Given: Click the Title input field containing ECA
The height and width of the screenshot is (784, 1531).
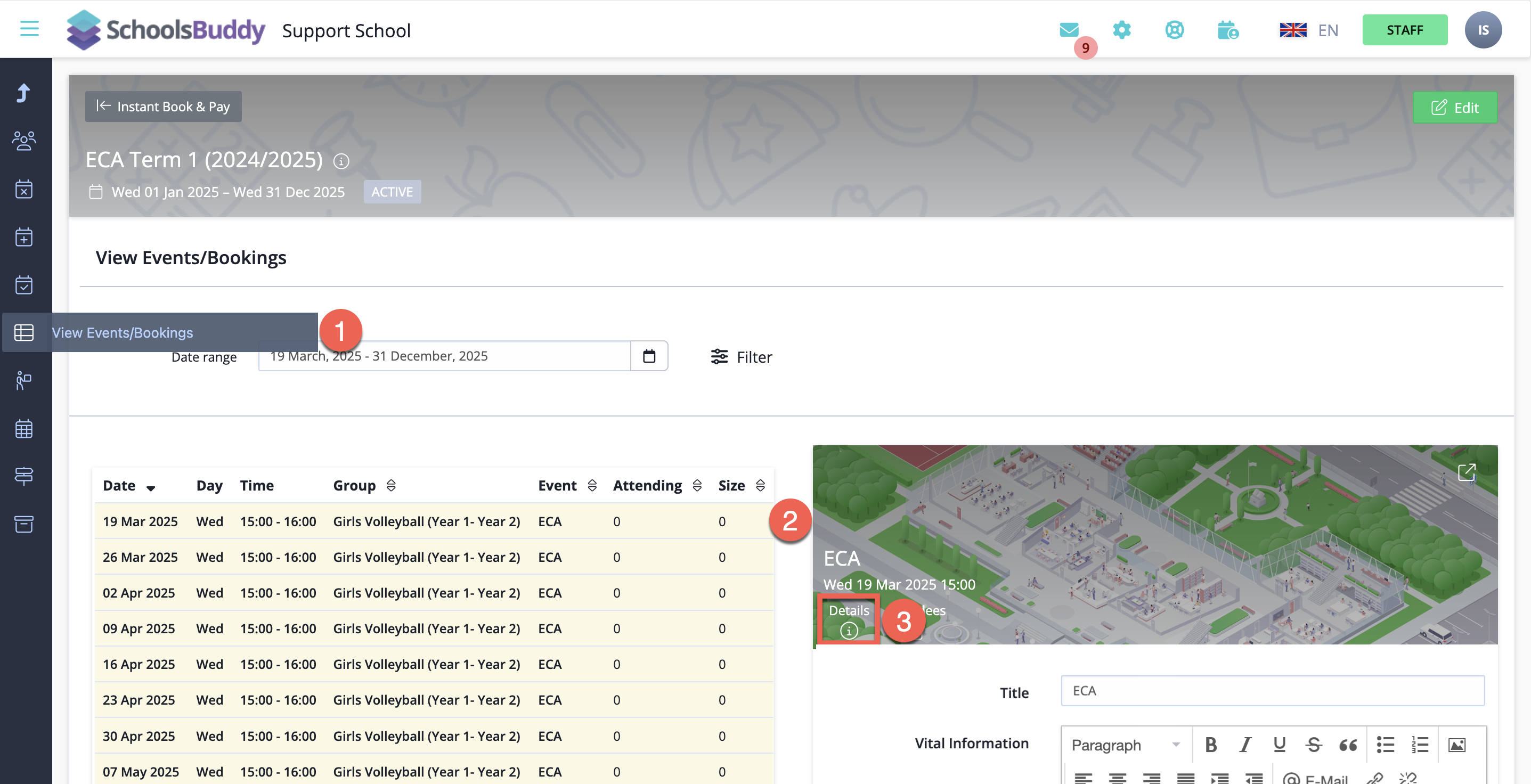Looking at the screenshot, I should click(1273, 691).
